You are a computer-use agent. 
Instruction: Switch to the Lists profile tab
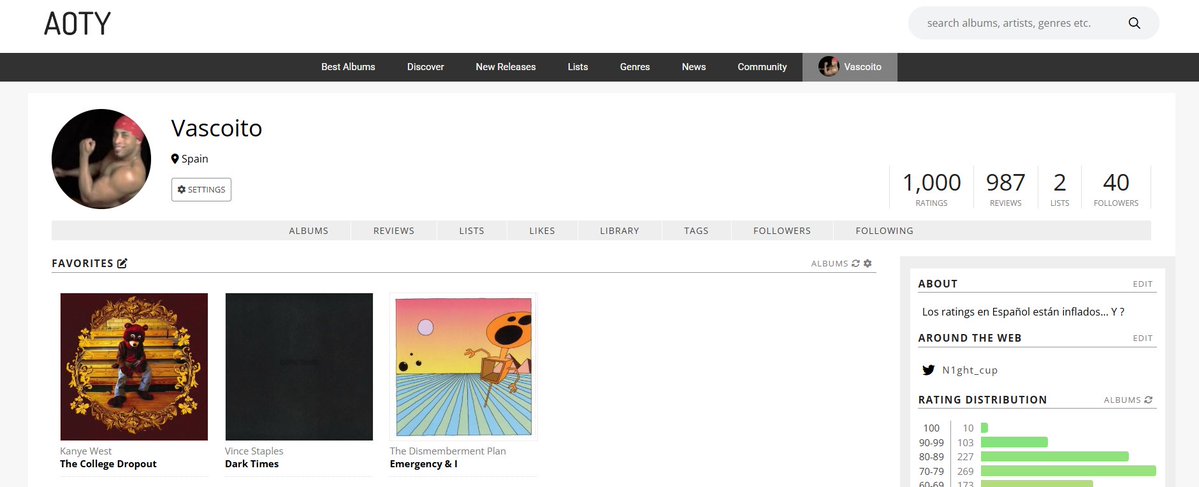click(x=472, y=231)
